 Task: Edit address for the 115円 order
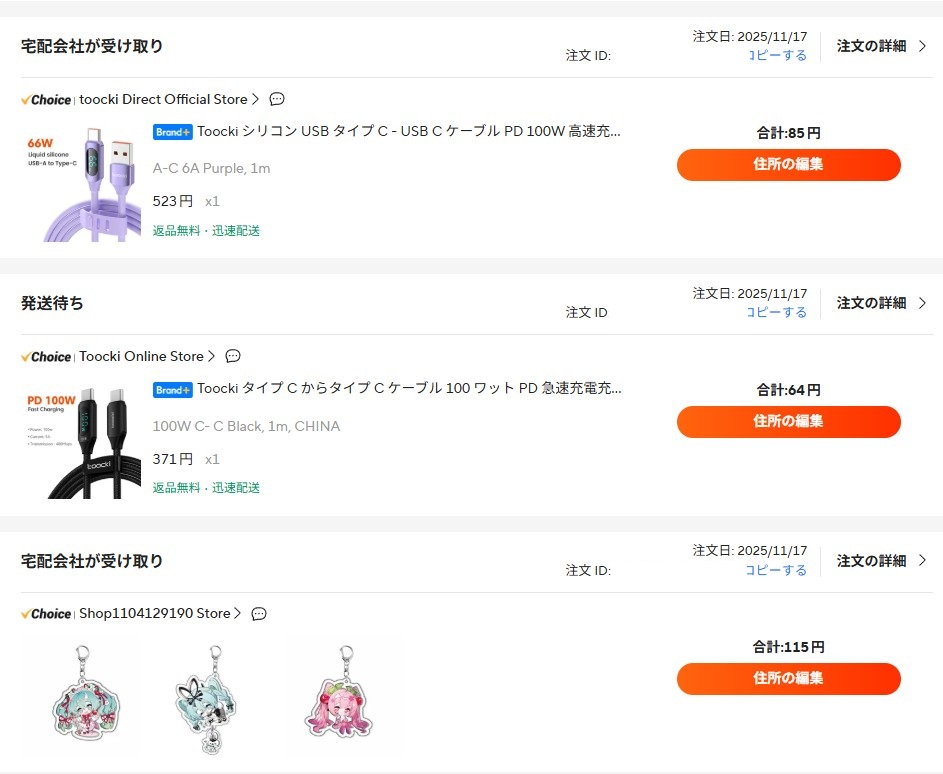pyautogui.click(x=788, y=679)
